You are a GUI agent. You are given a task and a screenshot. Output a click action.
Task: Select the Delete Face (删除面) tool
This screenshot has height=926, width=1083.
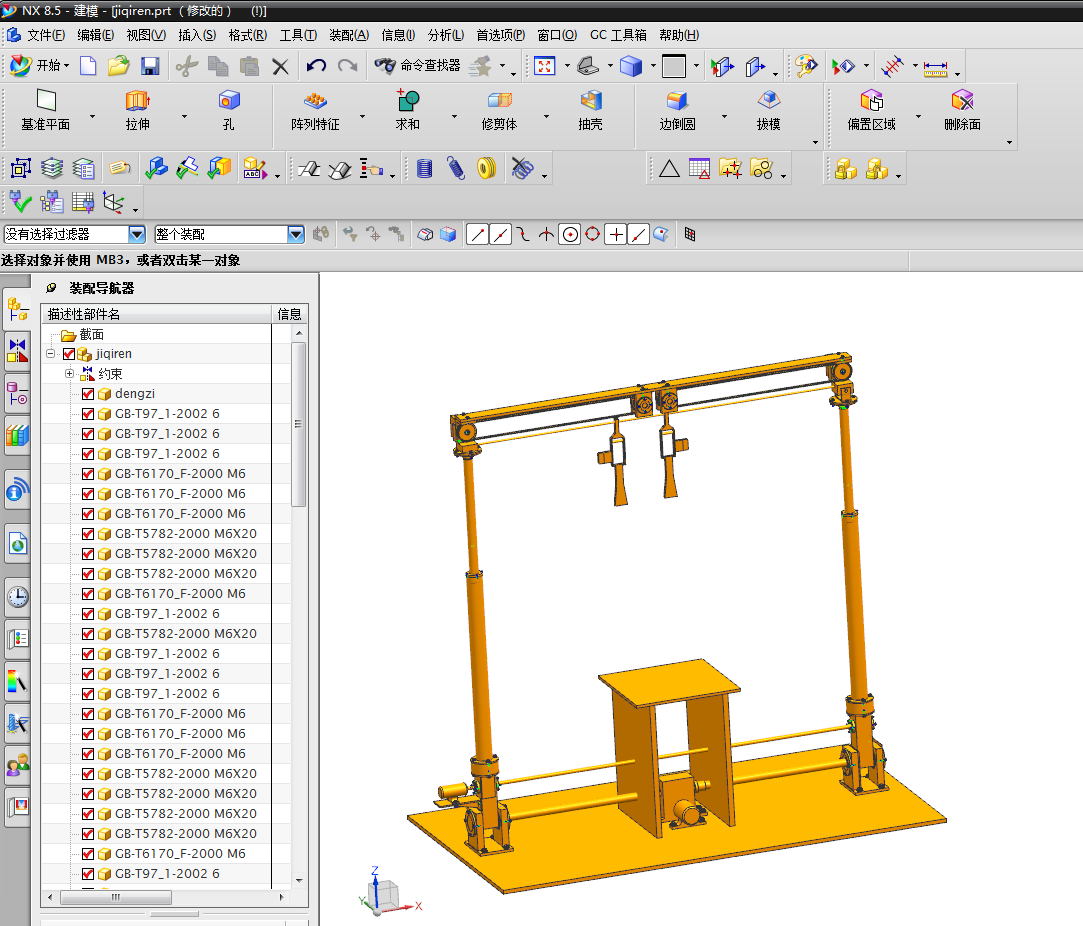[x=962, y=101]
